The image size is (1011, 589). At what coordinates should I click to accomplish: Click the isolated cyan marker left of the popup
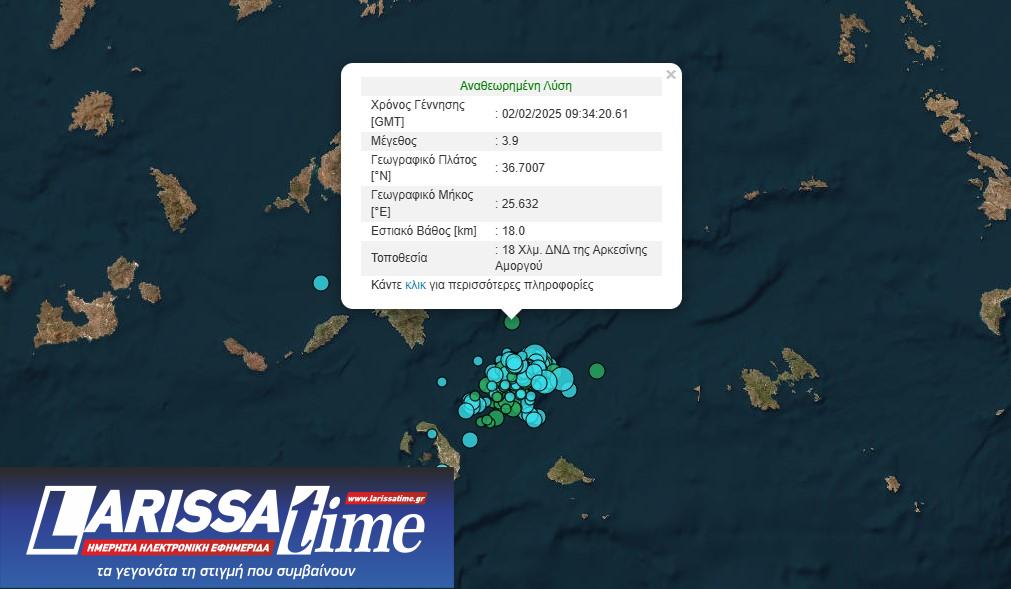(321, 283)
